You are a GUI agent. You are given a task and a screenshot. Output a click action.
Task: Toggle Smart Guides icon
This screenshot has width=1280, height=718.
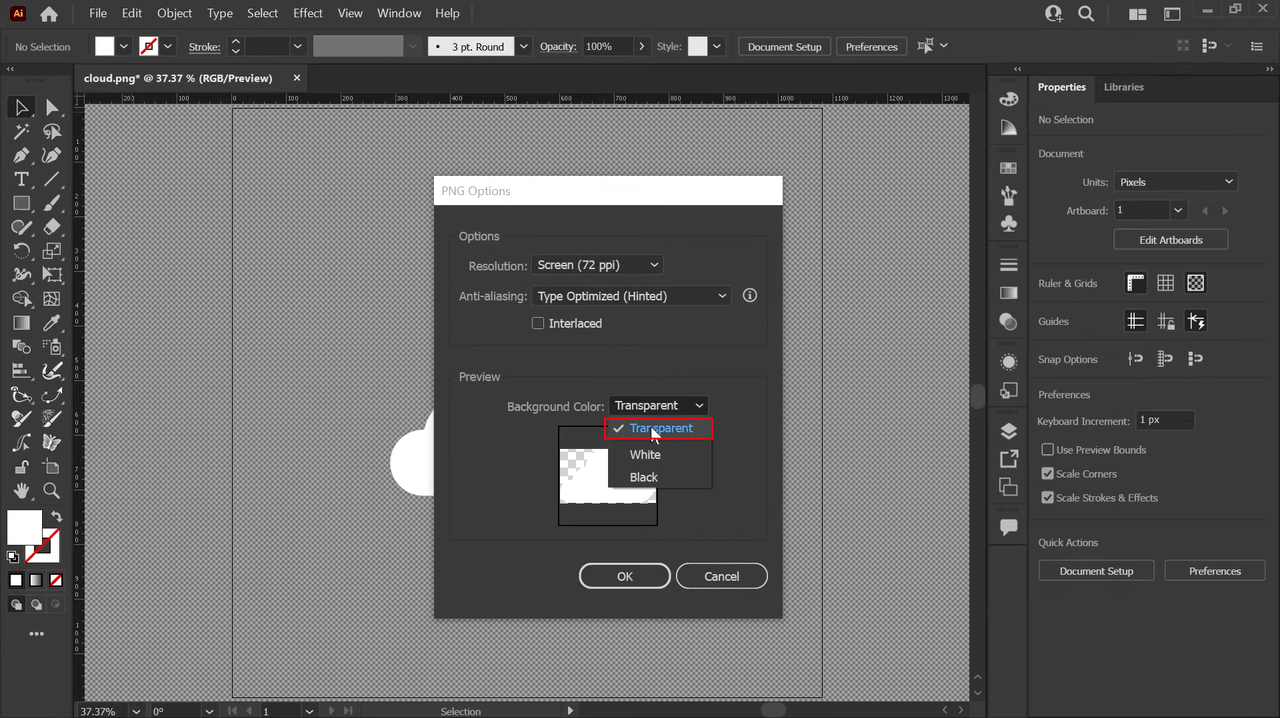pyautogui.click(x=1196, y=321)
